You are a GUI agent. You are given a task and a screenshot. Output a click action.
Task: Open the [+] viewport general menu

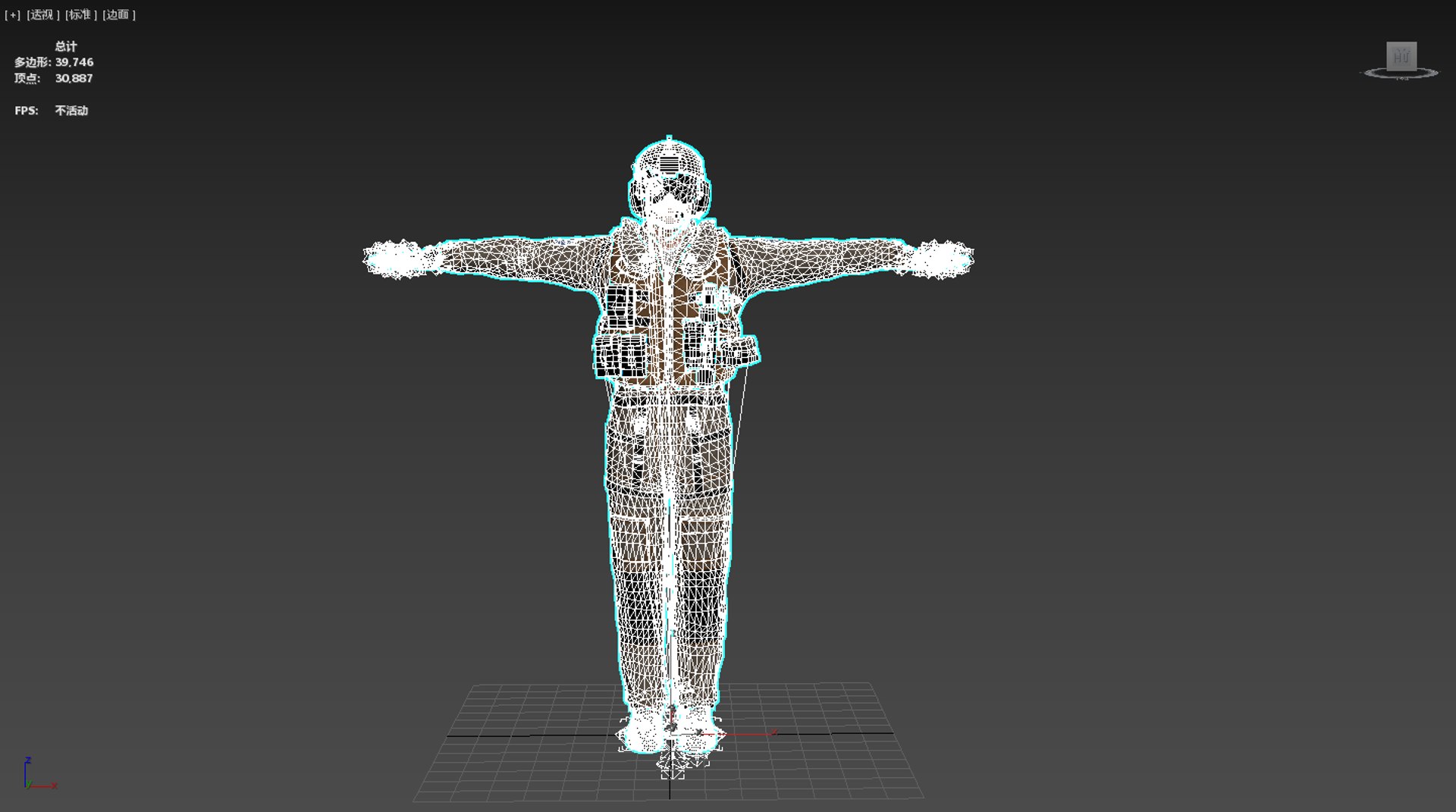[x=12, y=14]
